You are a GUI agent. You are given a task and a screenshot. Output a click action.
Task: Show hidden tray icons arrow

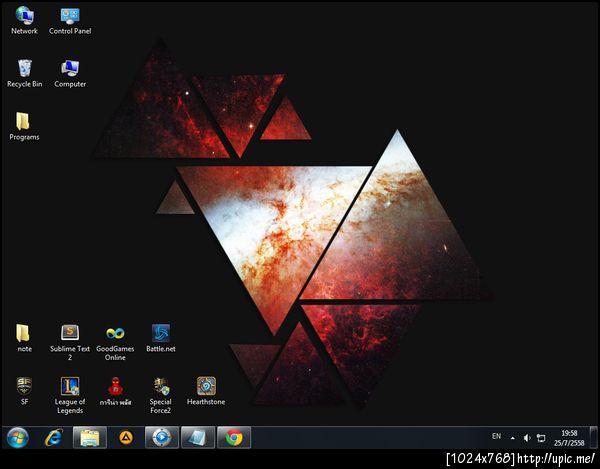(513, 438)
